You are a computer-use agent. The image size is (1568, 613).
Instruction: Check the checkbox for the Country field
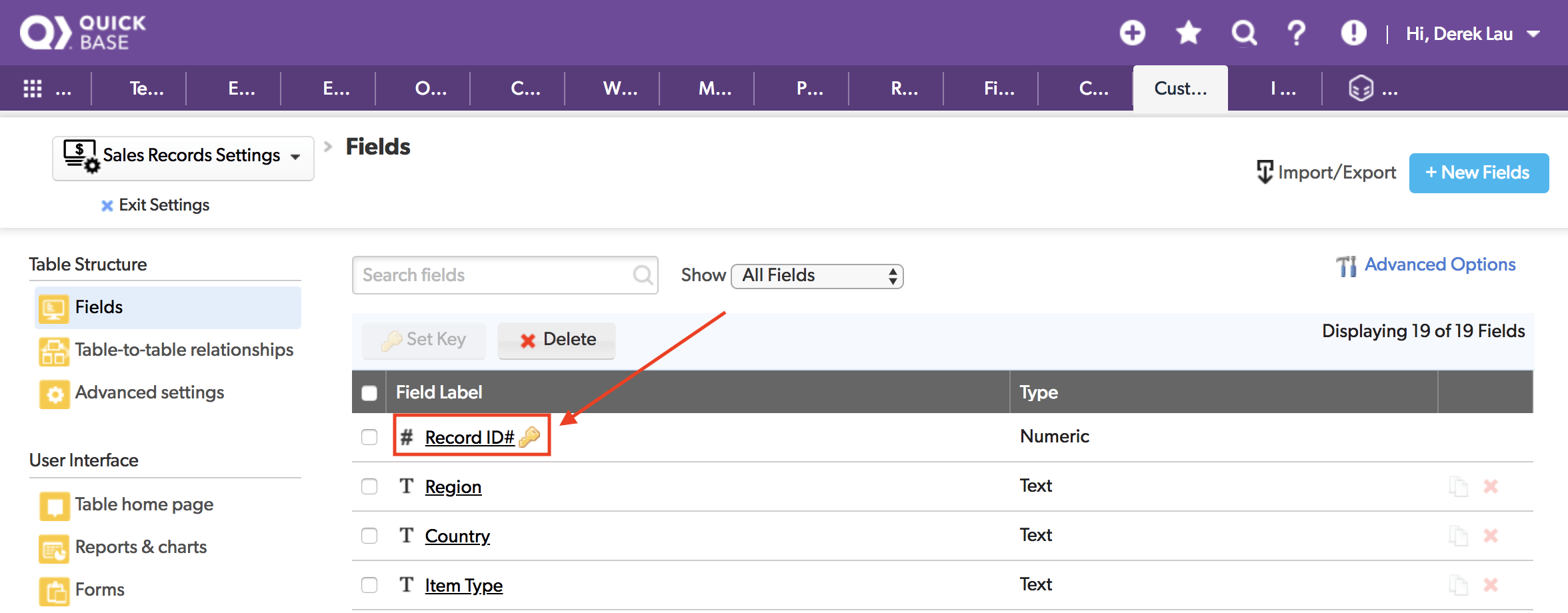(x=369, y=535)
